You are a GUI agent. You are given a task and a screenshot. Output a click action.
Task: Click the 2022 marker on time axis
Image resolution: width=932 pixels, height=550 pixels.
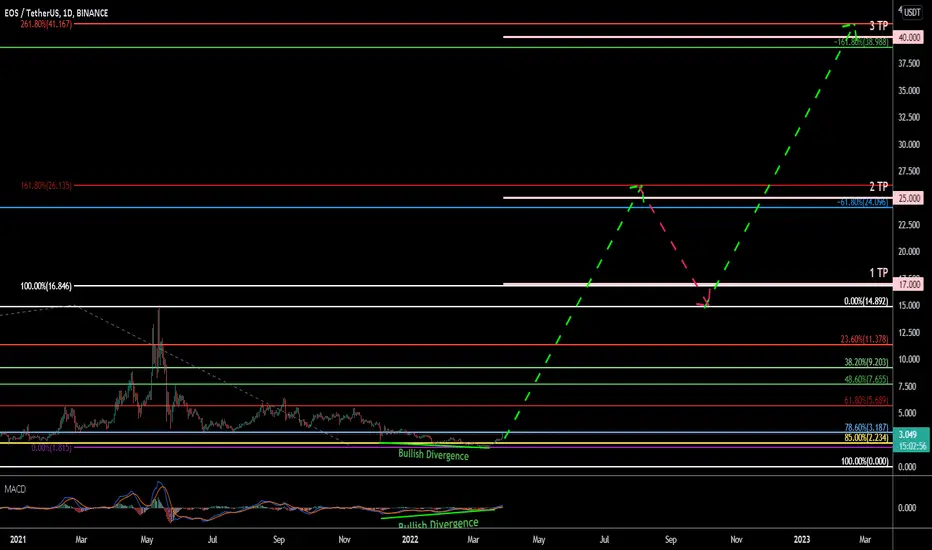[410, 539]
